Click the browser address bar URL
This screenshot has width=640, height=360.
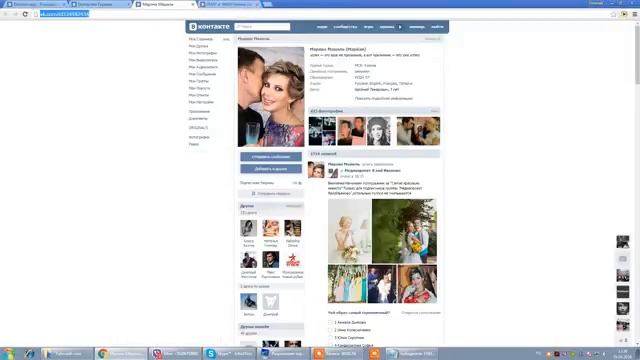[64, 14]
